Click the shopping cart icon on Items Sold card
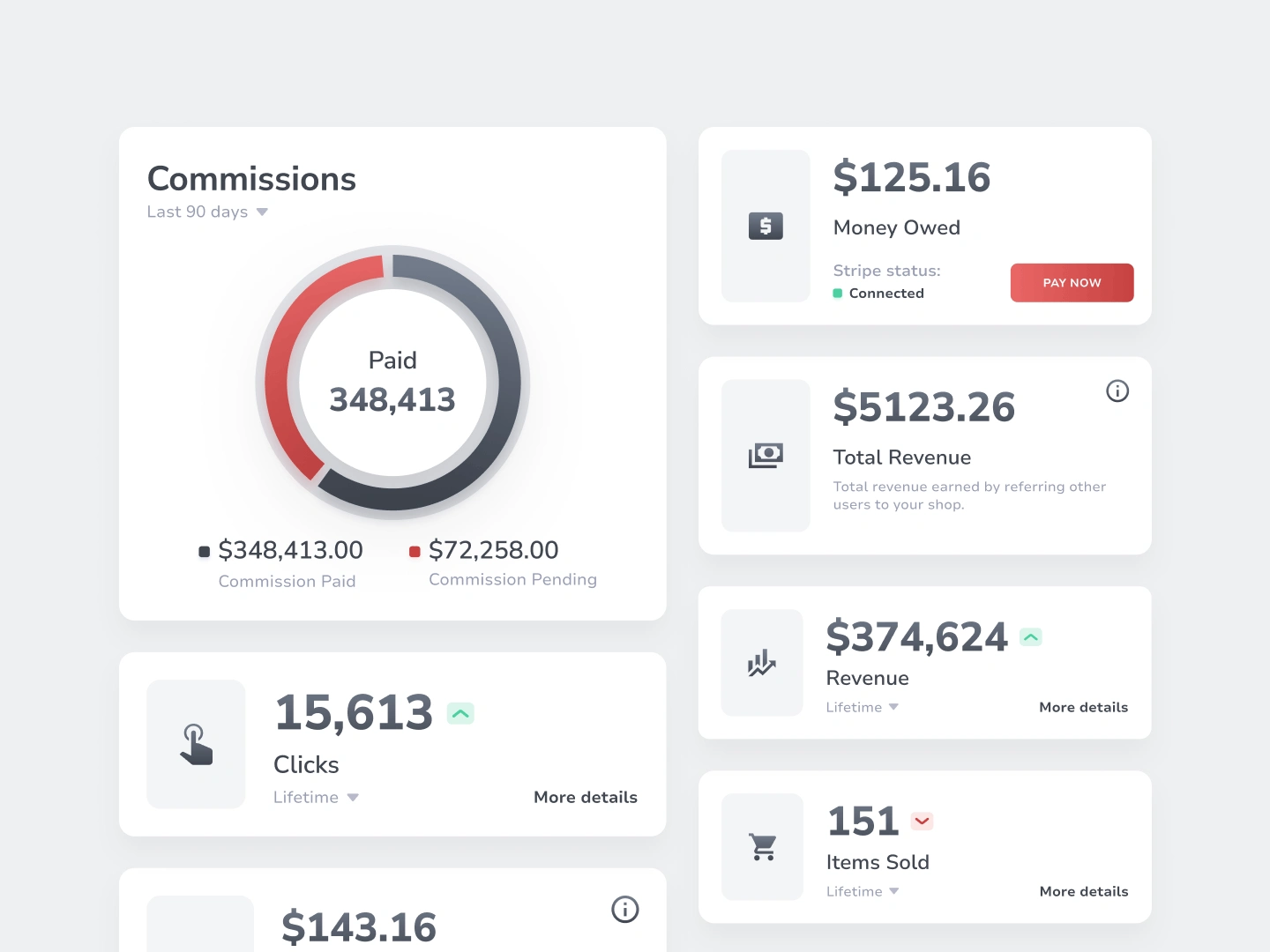1270x952 pixels. click(762, 846)
